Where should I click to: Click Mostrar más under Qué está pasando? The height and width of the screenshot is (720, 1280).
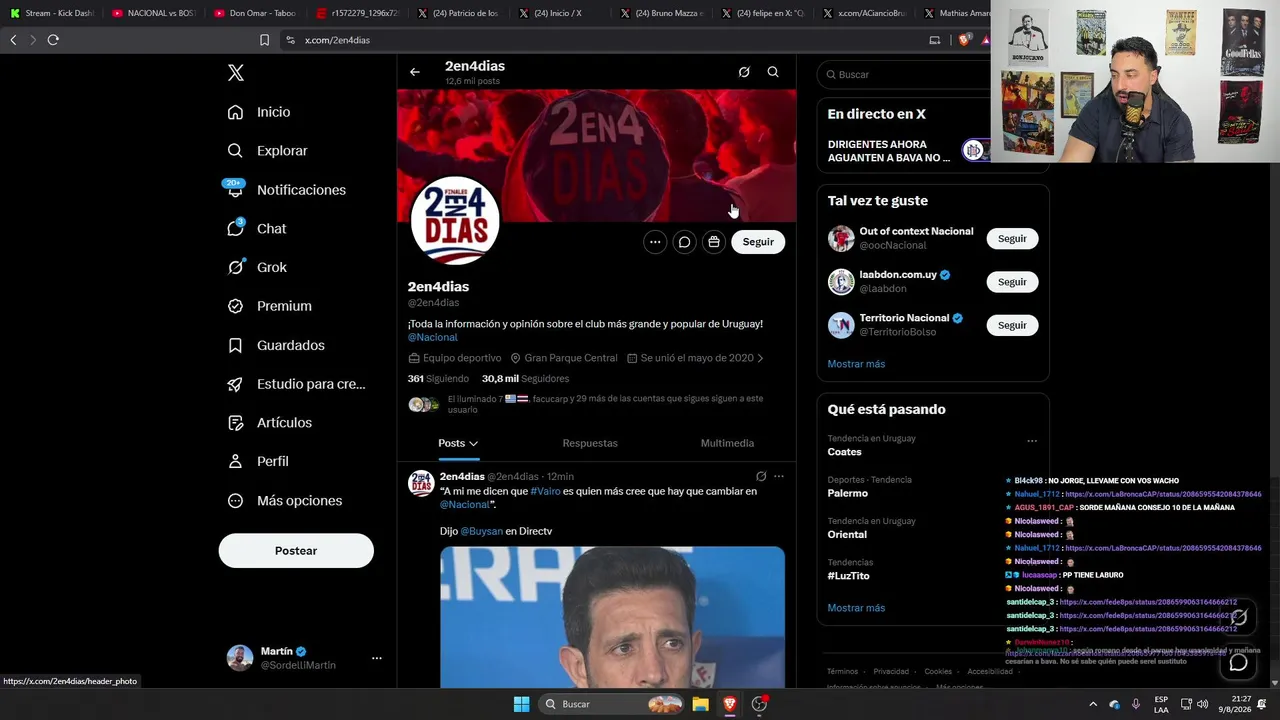(856, 608)
